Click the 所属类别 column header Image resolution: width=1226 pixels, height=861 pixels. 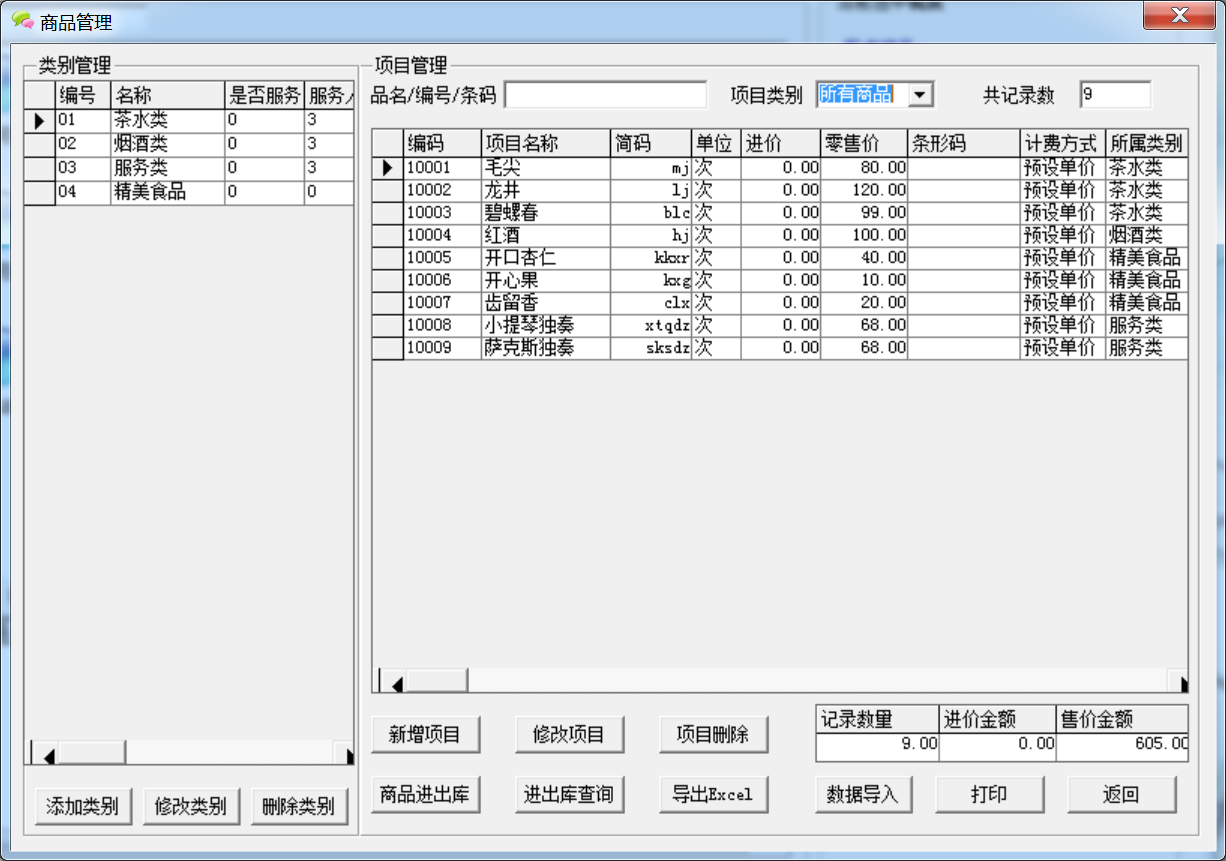coord(1147,143)
